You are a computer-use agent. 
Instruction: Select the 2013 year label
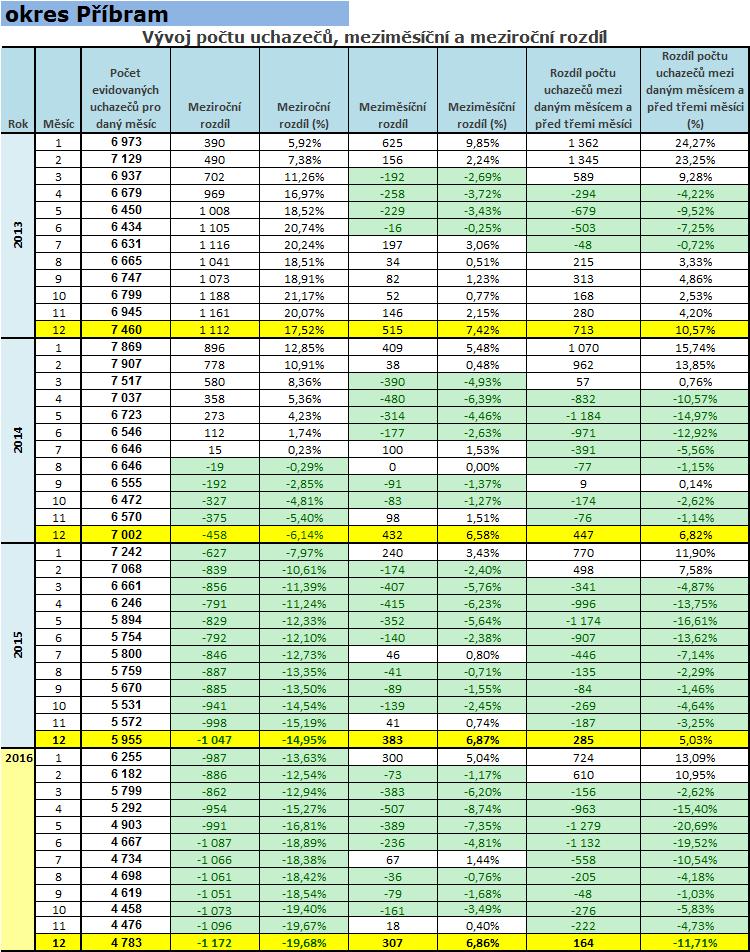[18, 234]
